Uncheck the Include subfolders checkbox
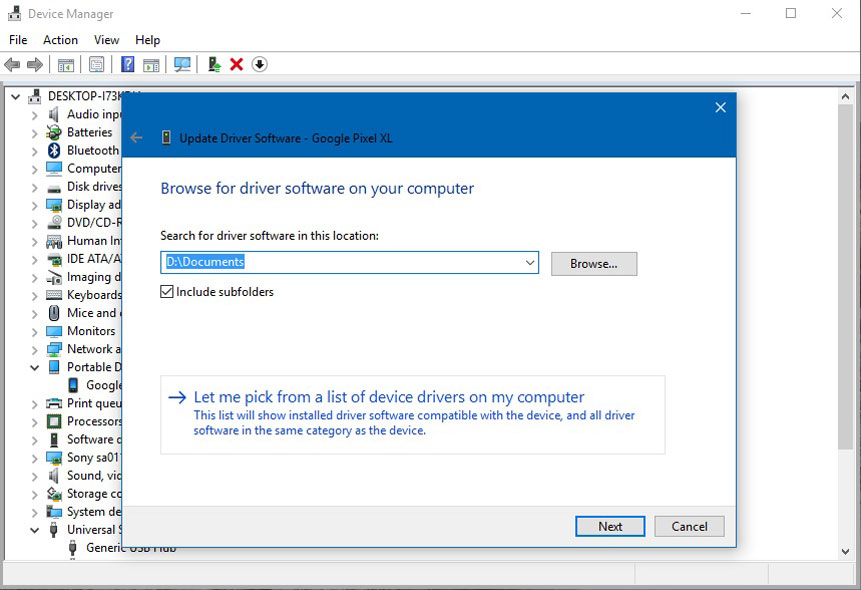 pyautogui.click(x=167, y=292)
